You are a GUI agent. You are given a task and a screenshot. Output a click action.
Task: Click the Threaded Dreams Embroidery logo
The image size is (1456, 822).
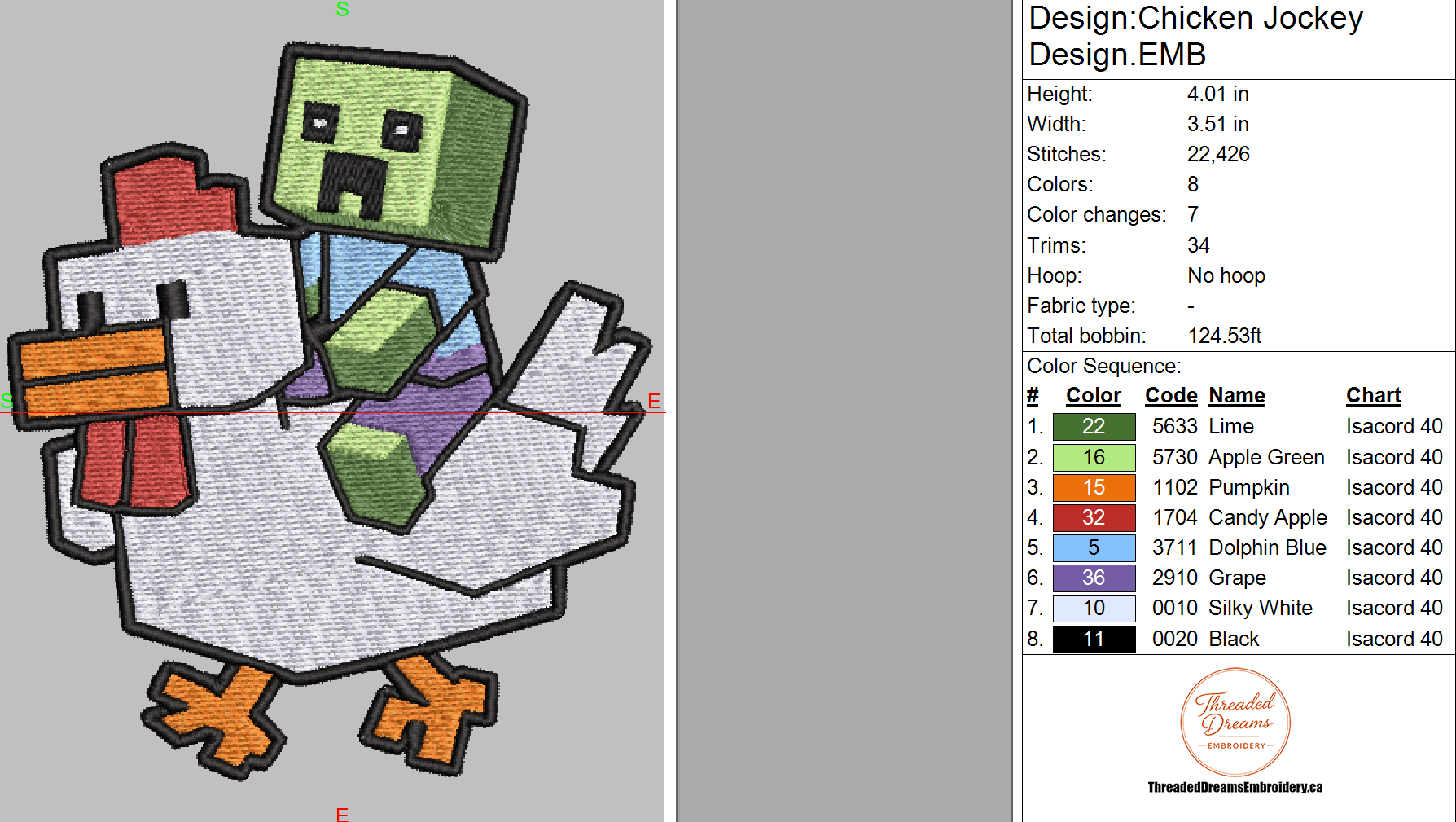[1235, 722]
